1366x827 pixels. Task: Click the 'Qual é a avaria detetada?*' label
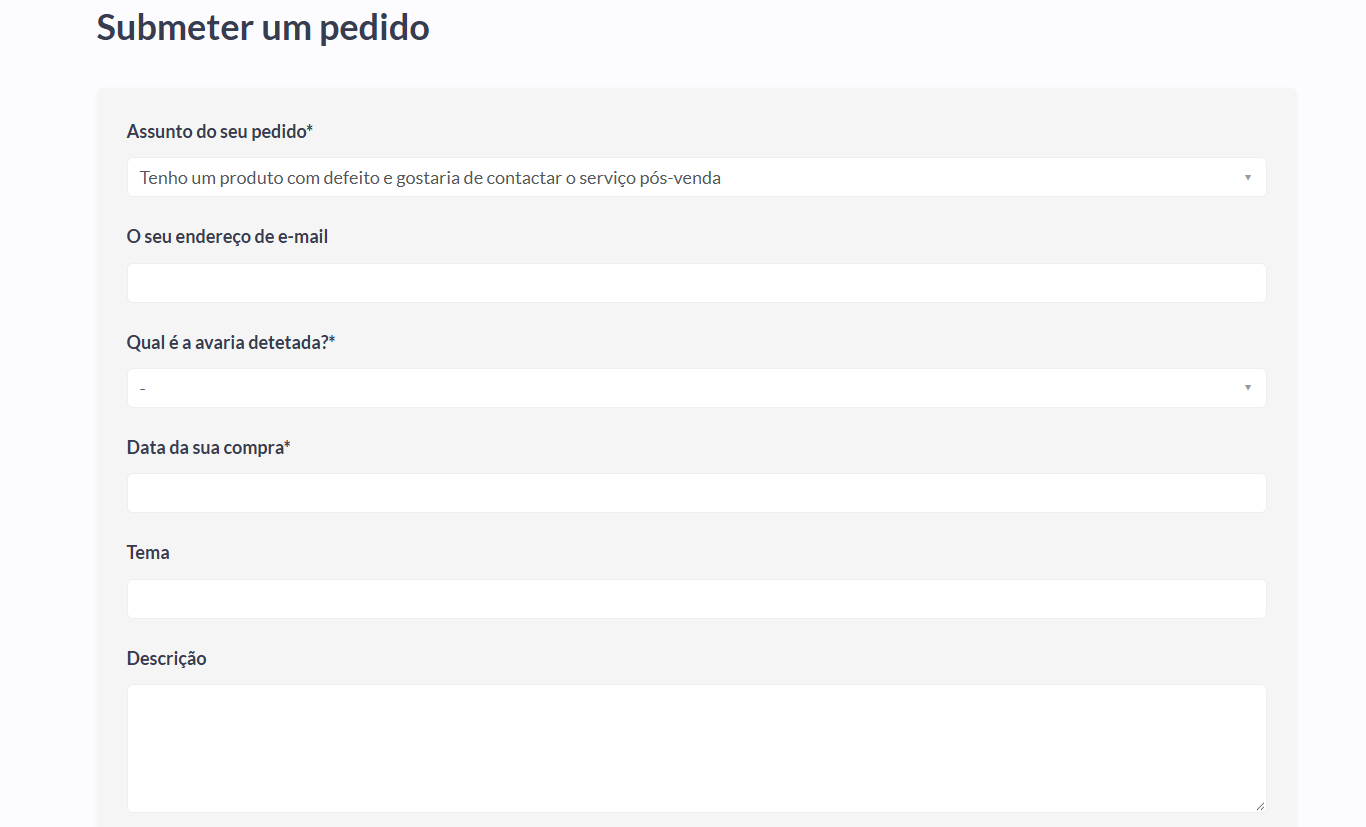pyautogui.click(x=231, y=342)
